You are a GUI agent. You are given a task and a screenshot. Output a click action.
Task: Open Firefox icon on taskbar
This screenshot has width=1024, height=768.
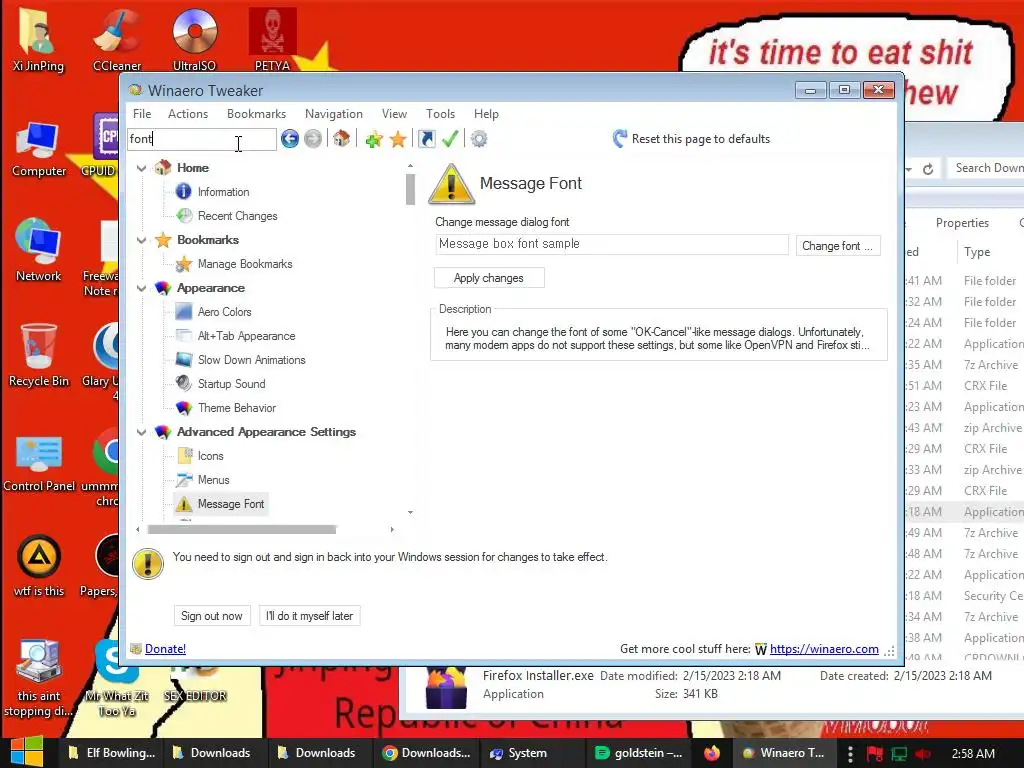point(712,752)
